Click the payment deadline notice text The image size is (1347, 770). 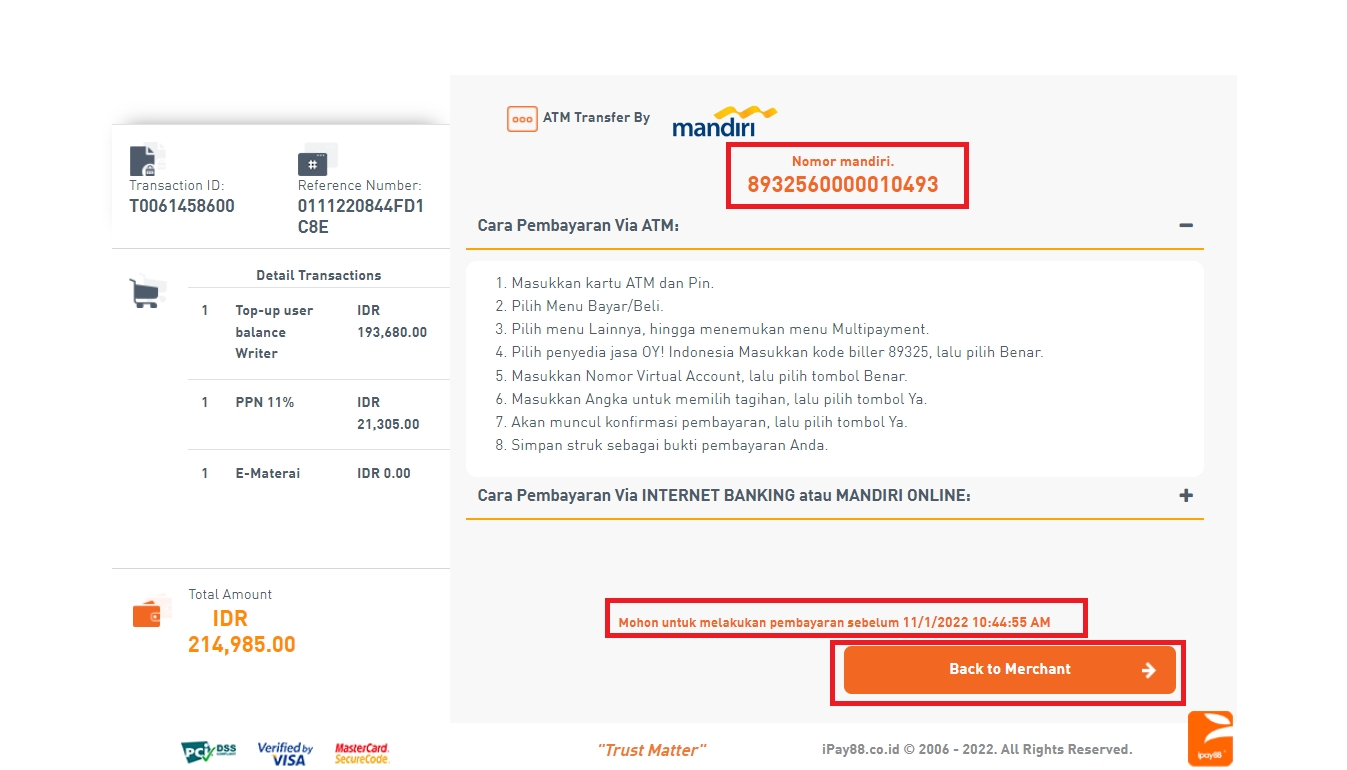tap(834, 623)
